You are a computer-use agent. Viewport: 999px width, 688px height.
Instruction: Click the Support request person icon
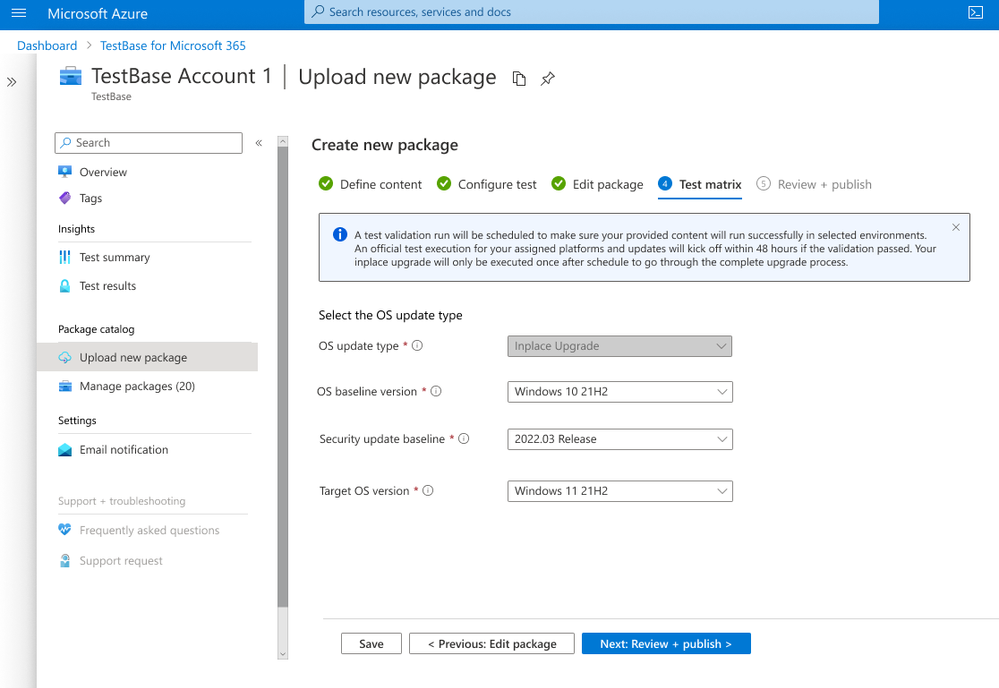coord(65,561)
